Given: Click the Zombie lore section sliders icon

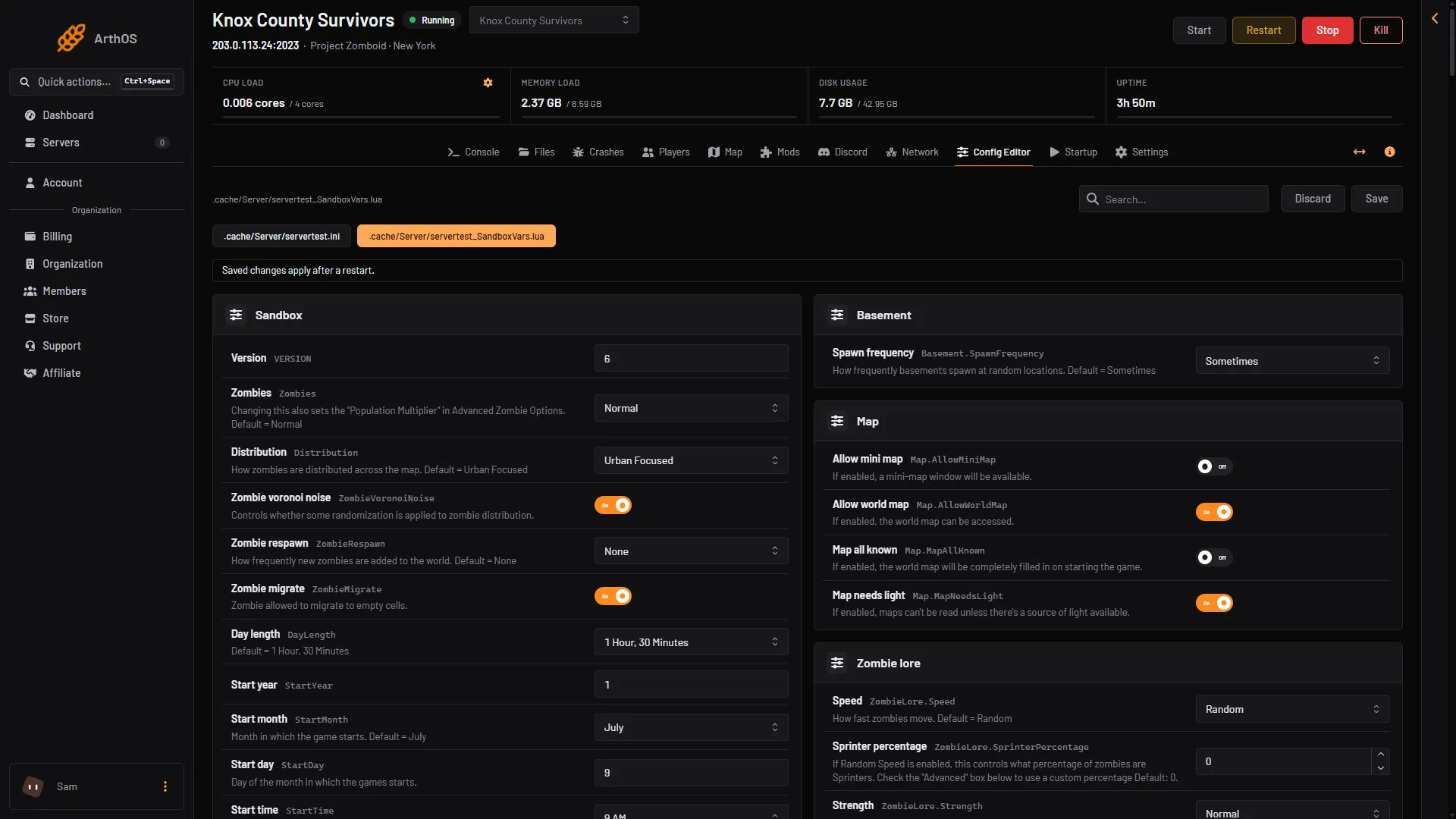Looking at the screenshot, I should [x=837, y=663].
